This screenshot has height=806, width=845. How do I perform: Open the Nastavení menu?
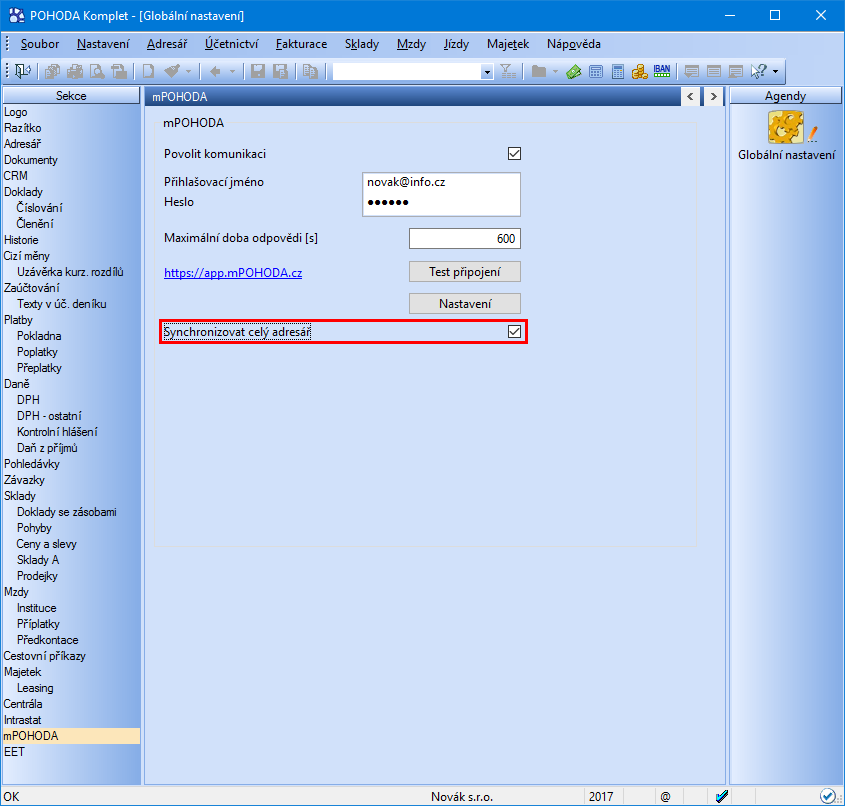[x=103, y=44]
